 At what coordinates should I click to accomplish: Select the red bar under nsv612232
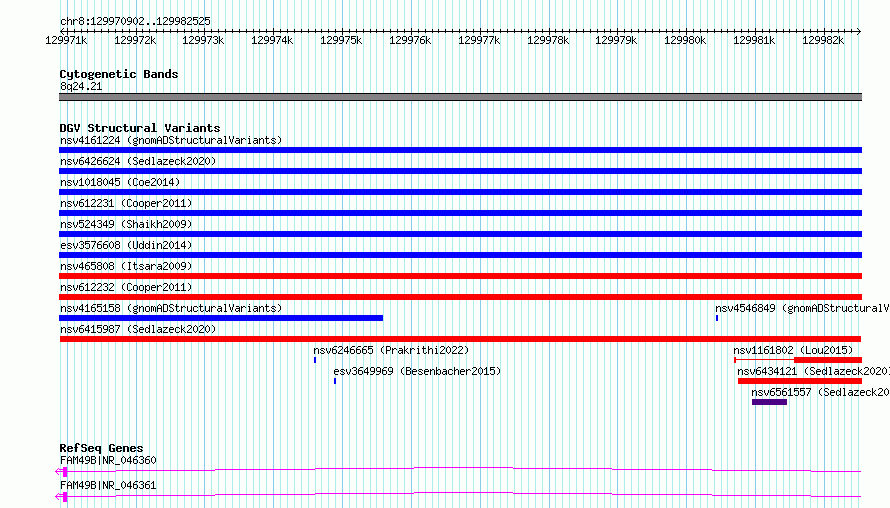(x=460, y=297)
